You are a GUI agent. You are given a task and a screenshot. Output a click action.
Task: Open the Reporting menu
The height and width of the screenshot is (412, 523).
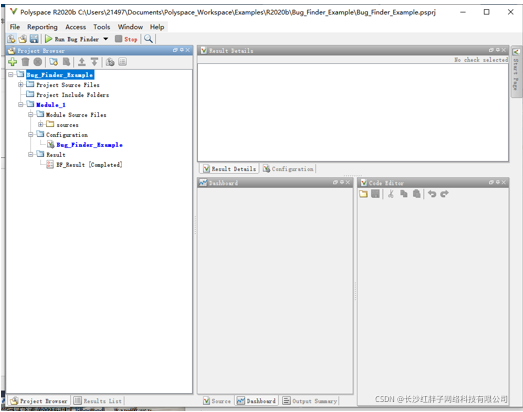pos(42,27)
